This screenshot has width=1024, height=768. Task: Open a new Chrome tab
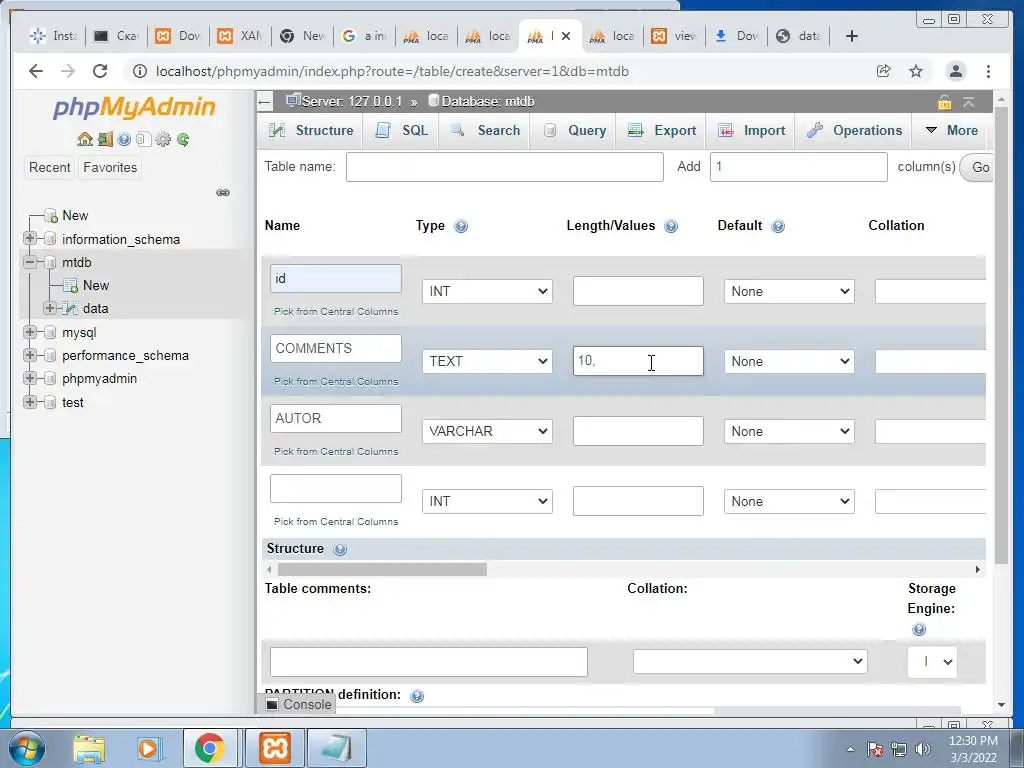coord(852,36)
